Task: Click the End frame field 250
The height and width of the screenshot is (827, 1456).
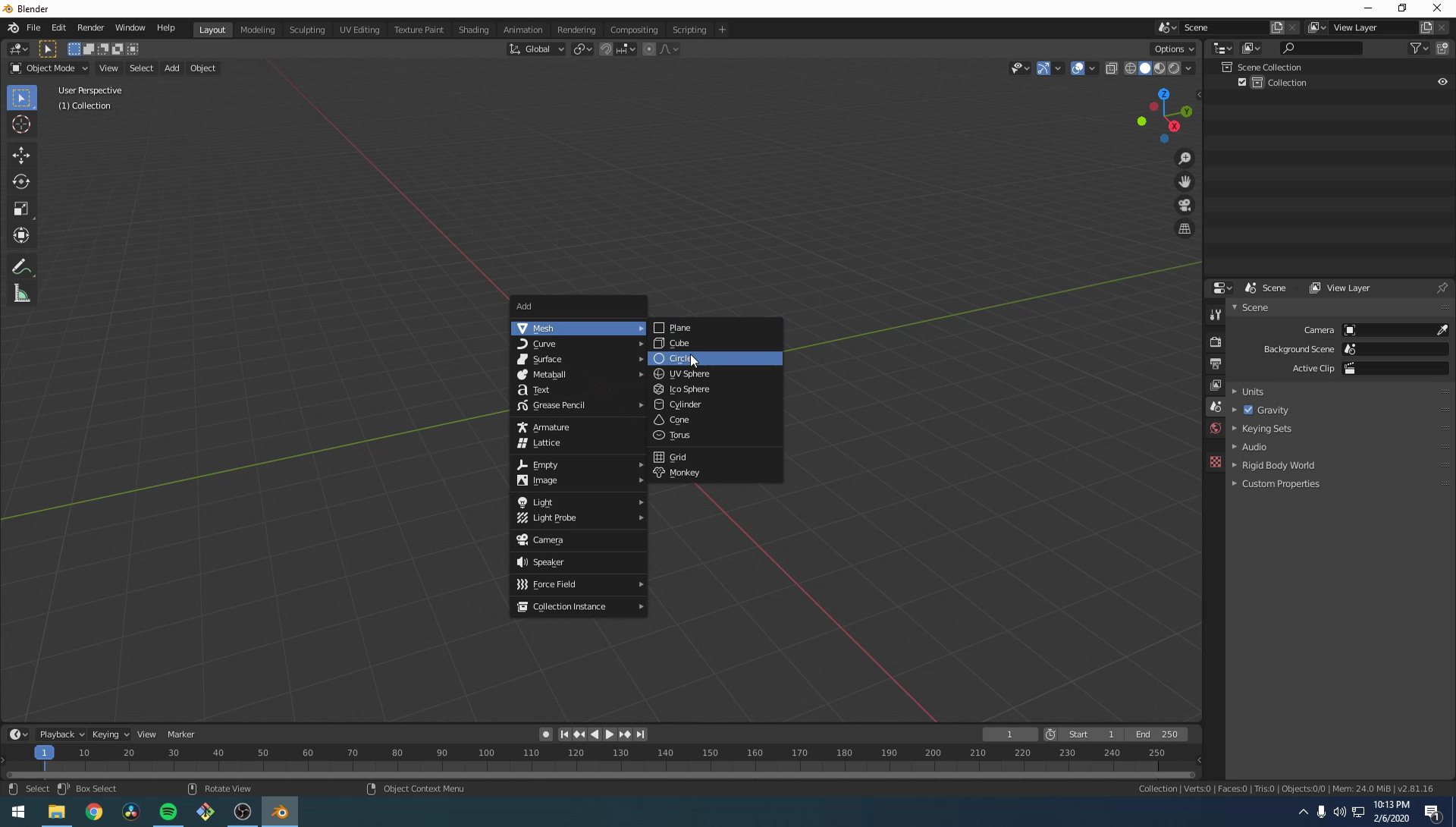Action: coord(1156,734)
